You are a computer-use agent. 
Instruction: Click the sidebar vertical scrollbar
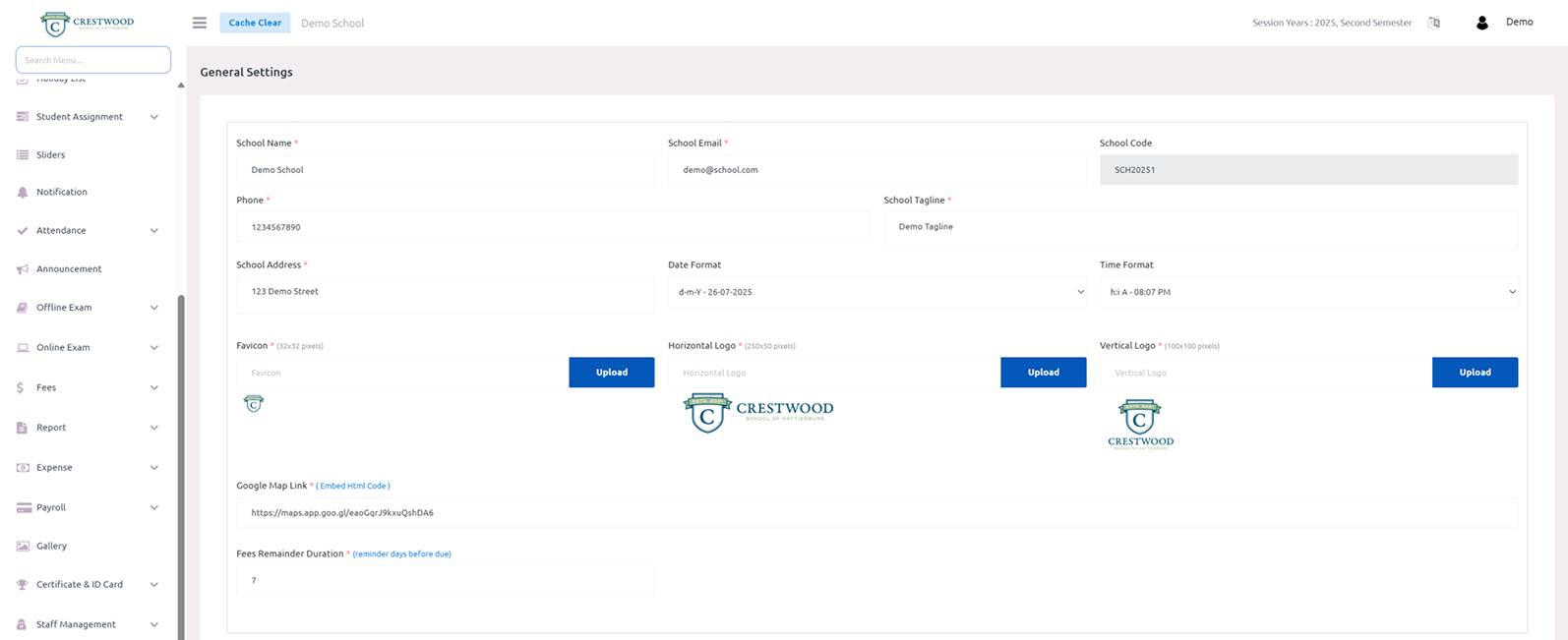coord(181,442)
